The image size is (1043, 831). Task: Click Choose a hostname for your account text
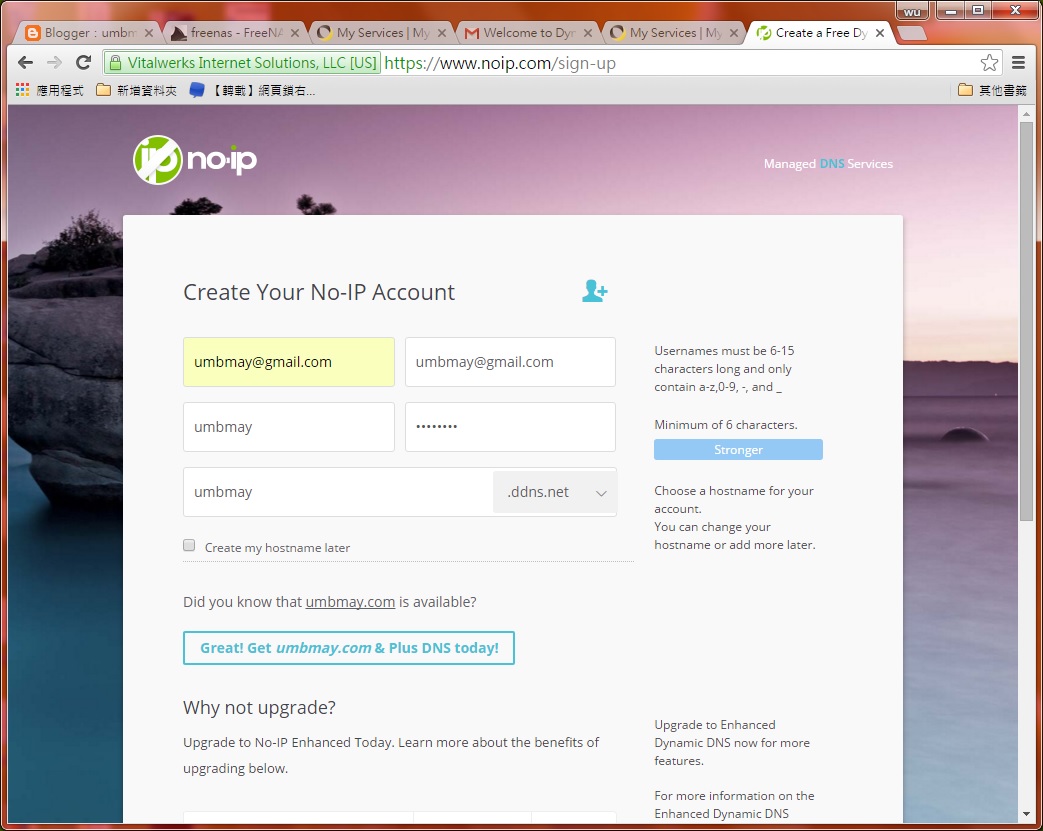[734, 500]
